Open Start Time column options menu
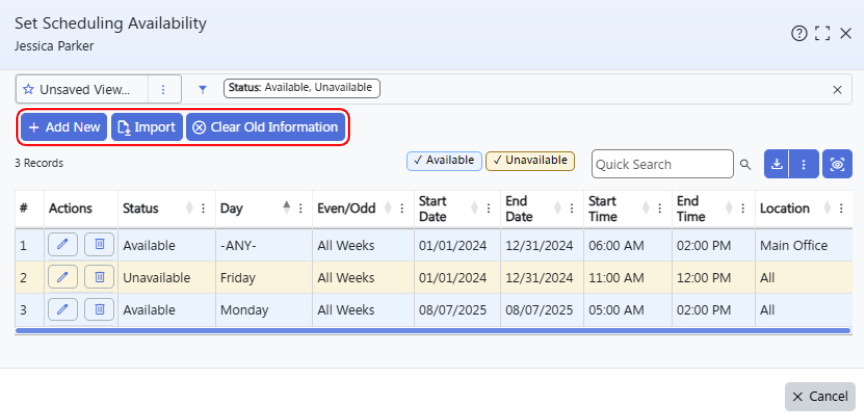 coord(660,208)
